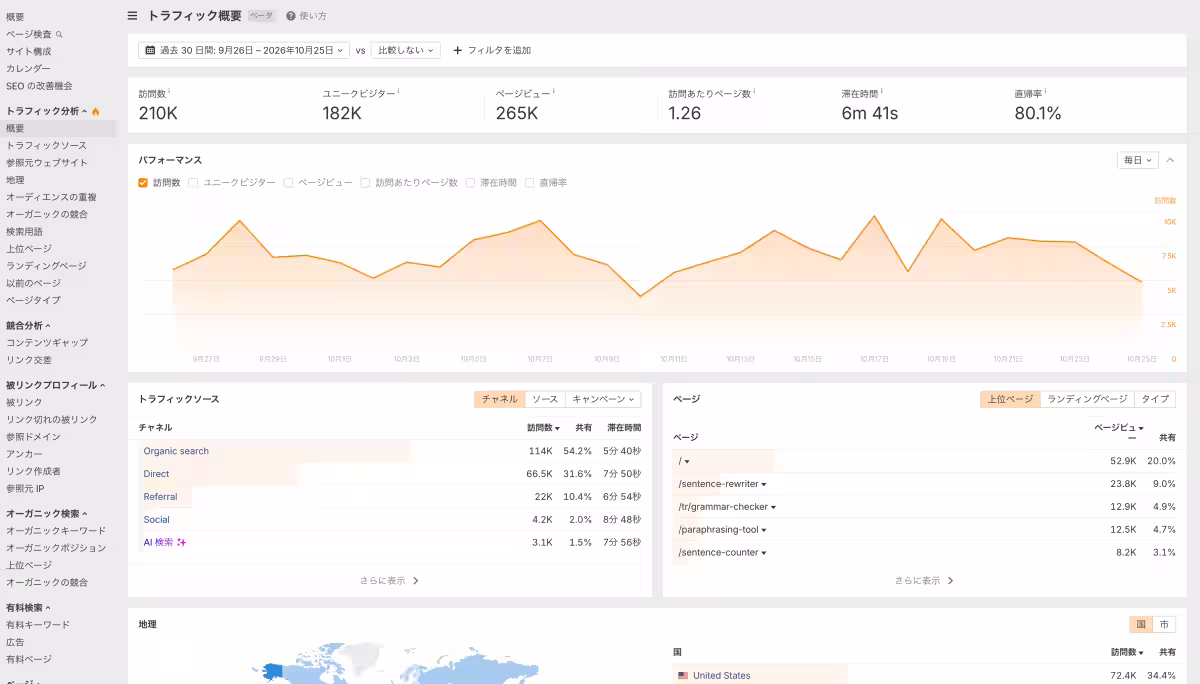The image size is (1200, 684).
Task: Switch to the ランディングページ tab in ページ panel
Action: pyautogui.click(x=1087, y=399)
